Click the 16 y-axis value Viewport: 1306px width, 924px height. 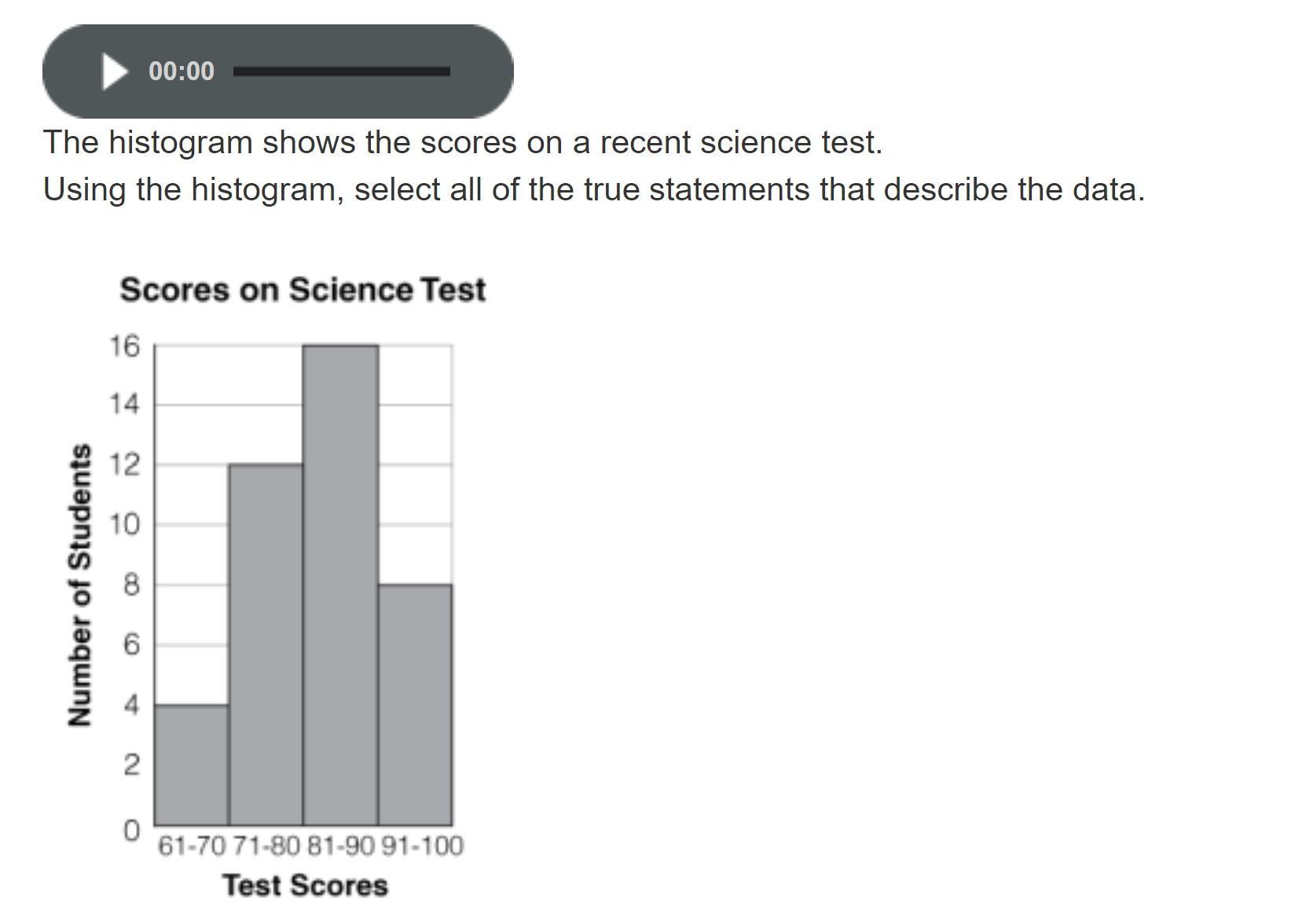click(124, 346)
